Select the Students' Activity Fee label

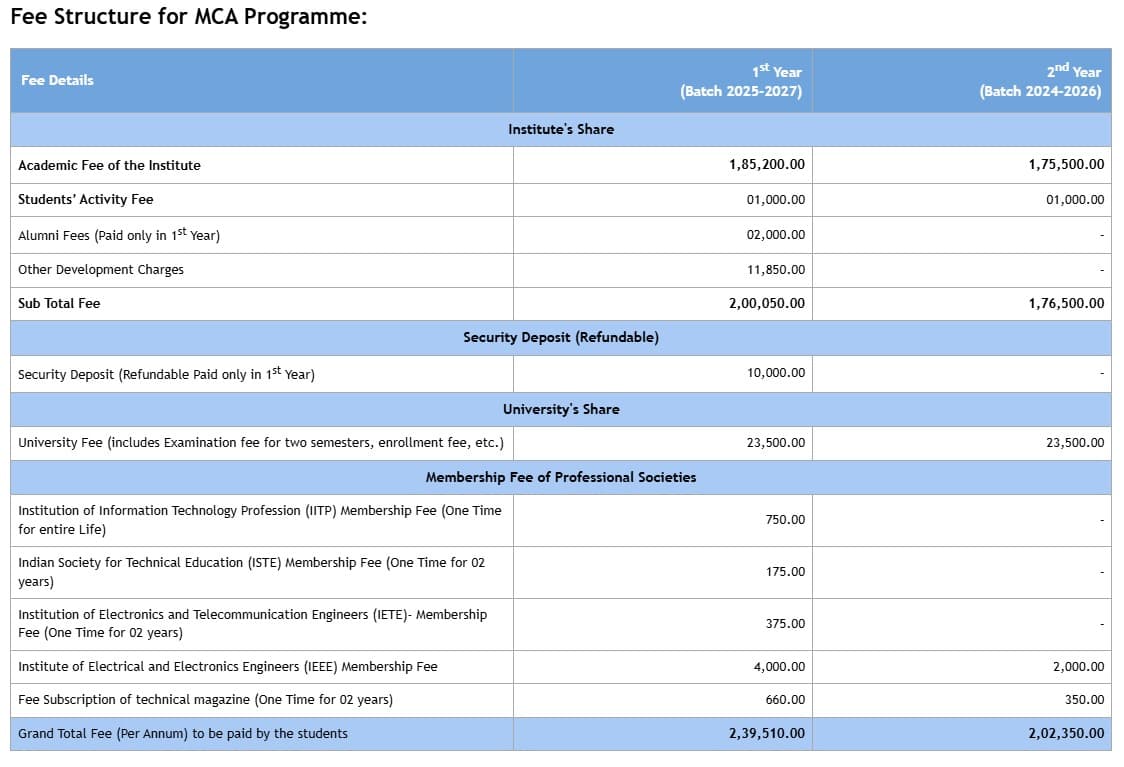click(x=86, y=199)
